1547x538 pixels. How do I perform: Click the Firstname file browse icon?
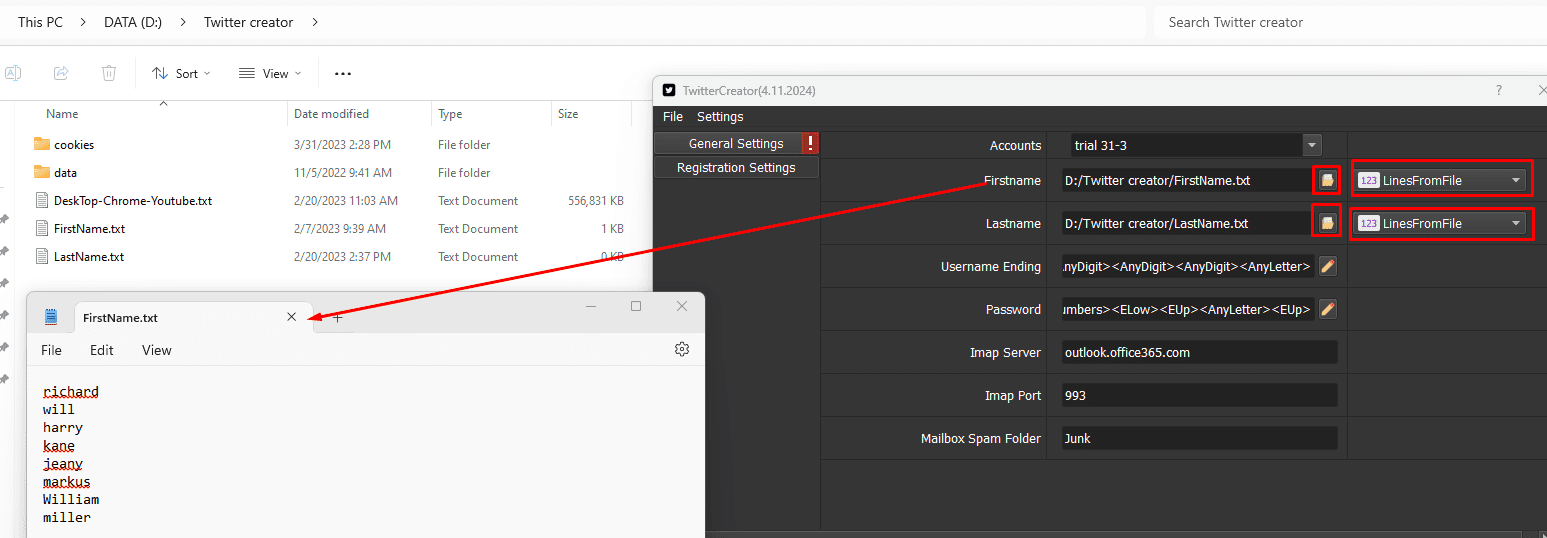coord(1327,180)
